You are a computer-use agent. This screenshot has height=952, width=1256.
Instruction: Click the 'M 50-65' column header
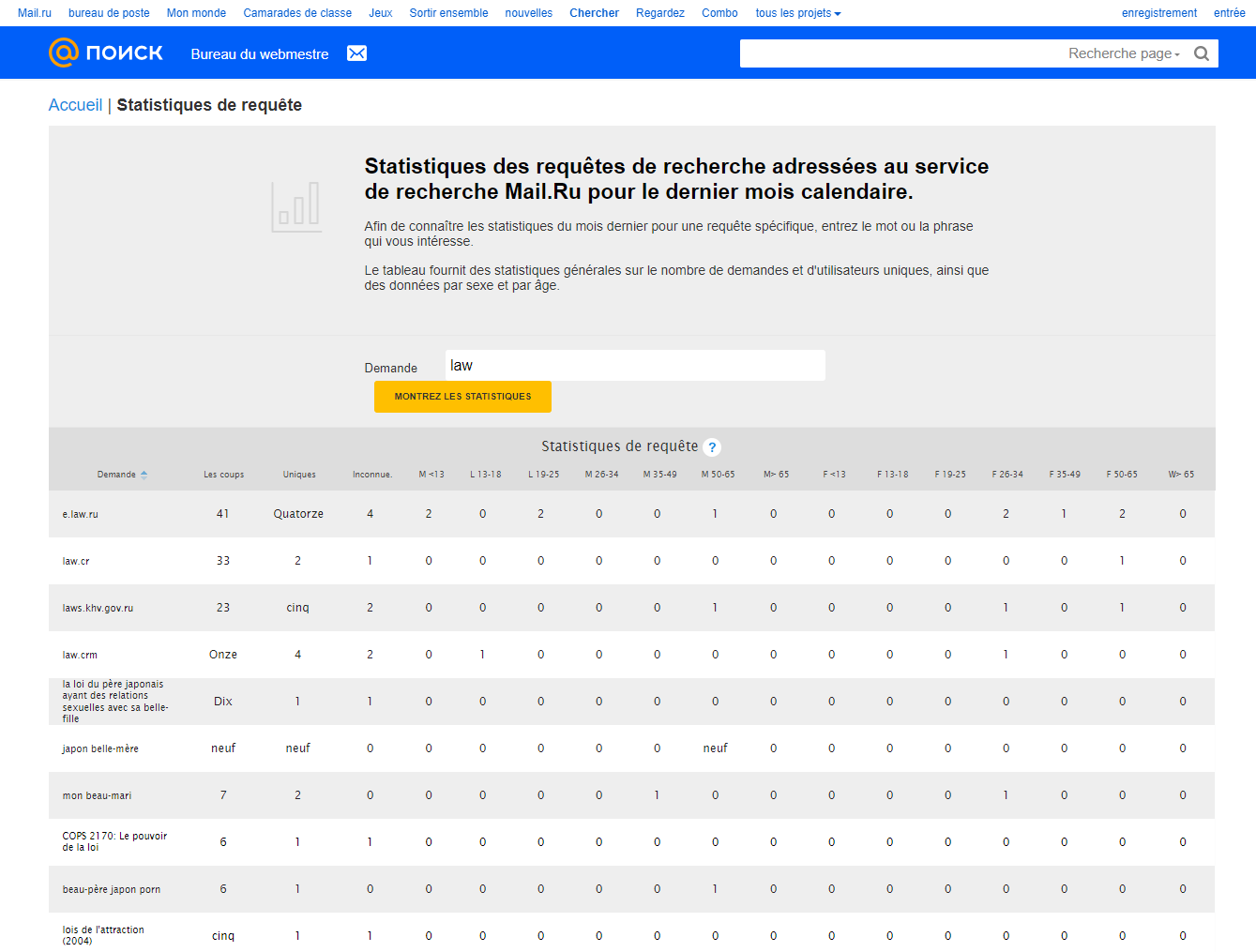pos(719,475)
